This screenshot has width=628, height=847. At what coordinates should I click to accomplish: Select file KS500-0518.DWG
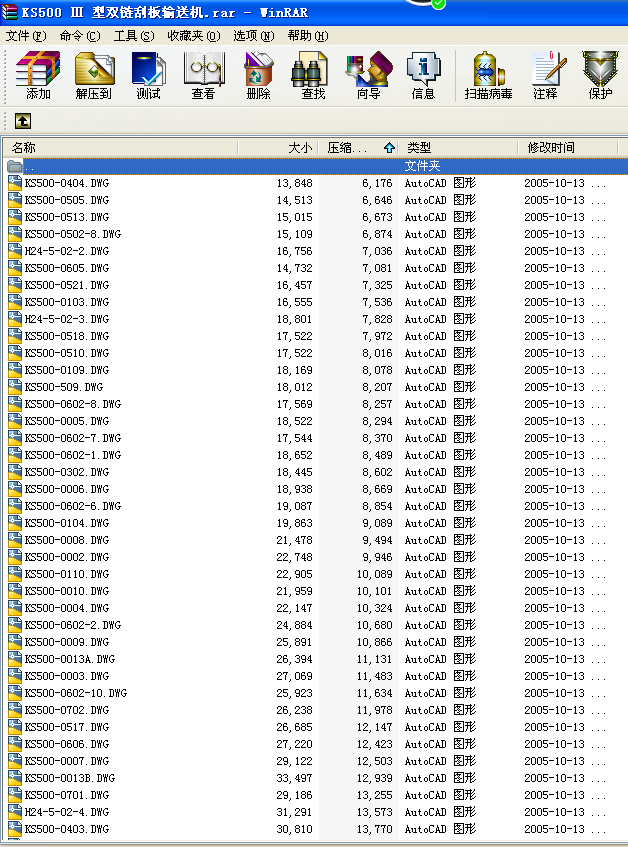pyautogui.click(x=66, y=336)
